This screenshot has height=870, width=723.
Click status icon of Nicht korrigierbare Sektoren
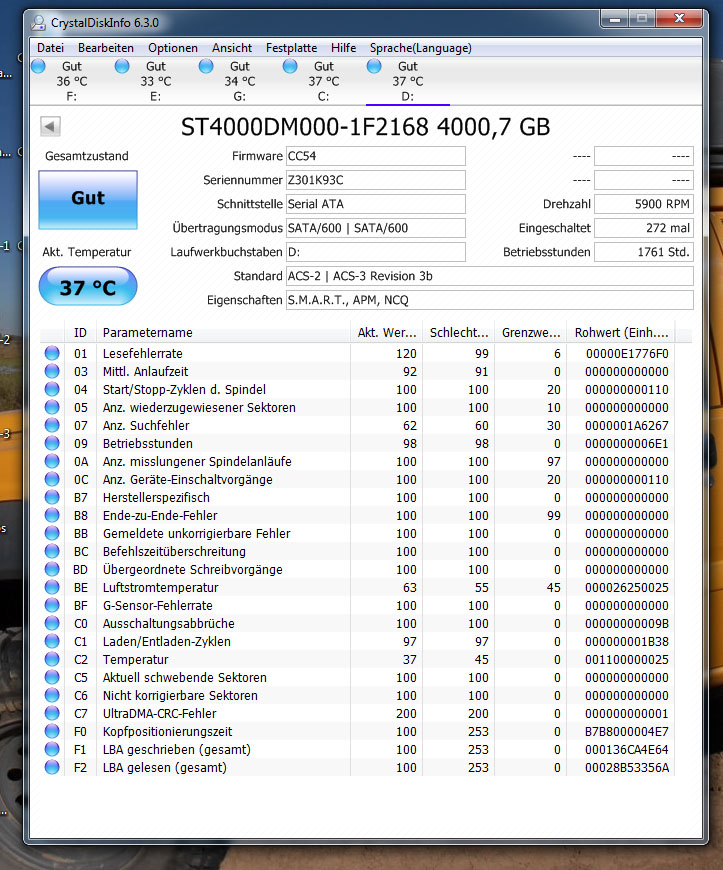(52, 695)
